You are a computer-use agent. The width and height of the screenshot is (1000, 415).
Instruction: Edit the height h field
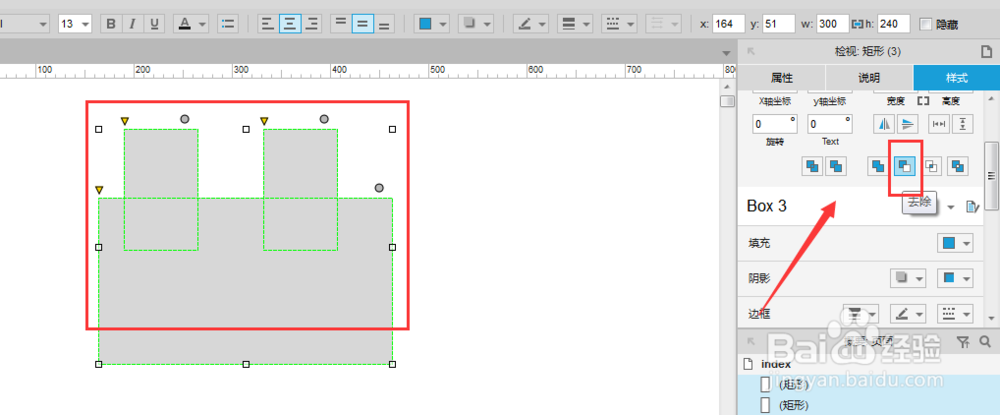pyautogui.click(x=893, y=24)
